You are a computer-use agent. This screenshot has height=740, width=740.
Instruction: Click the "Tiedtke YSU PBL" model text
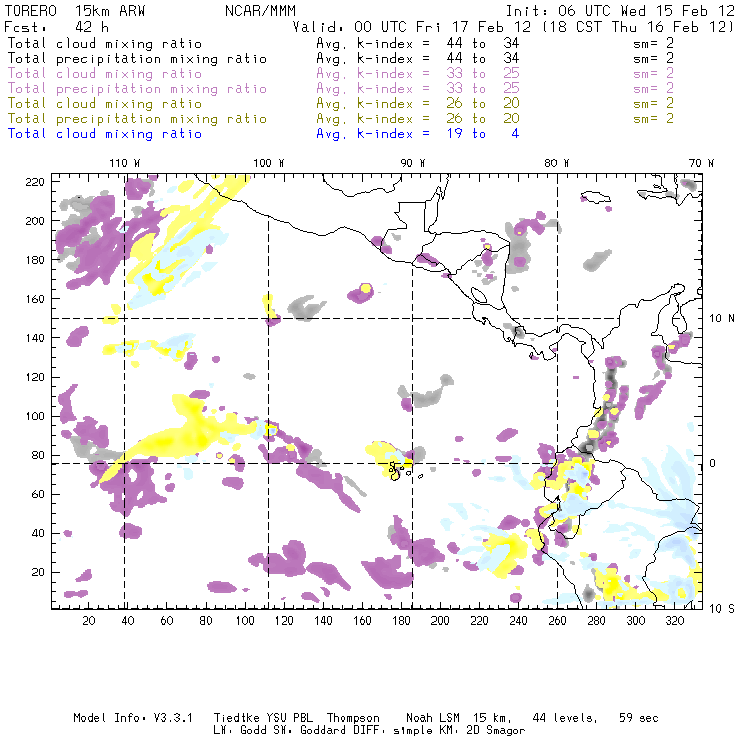pos(263,718)
